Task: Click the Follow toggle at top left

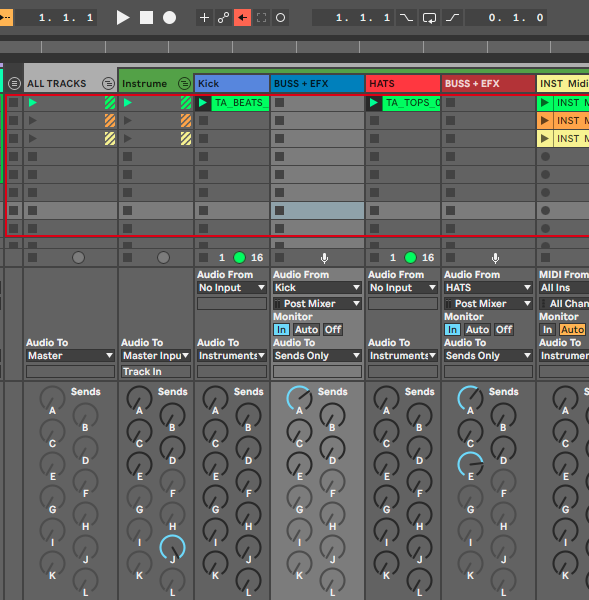Action: pyautogui.click(x=6, y=18)
